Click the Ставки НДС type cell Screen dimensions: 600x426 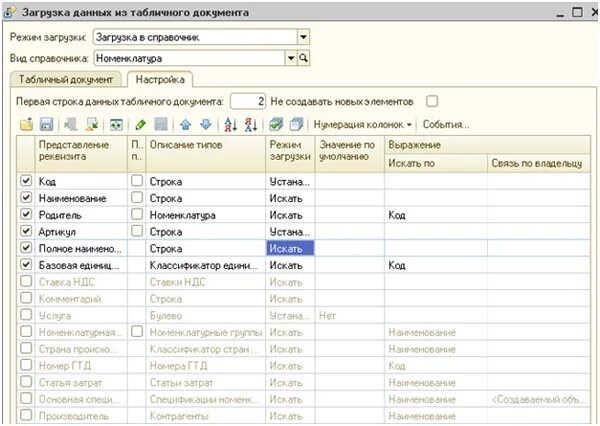tap(205, 282)
